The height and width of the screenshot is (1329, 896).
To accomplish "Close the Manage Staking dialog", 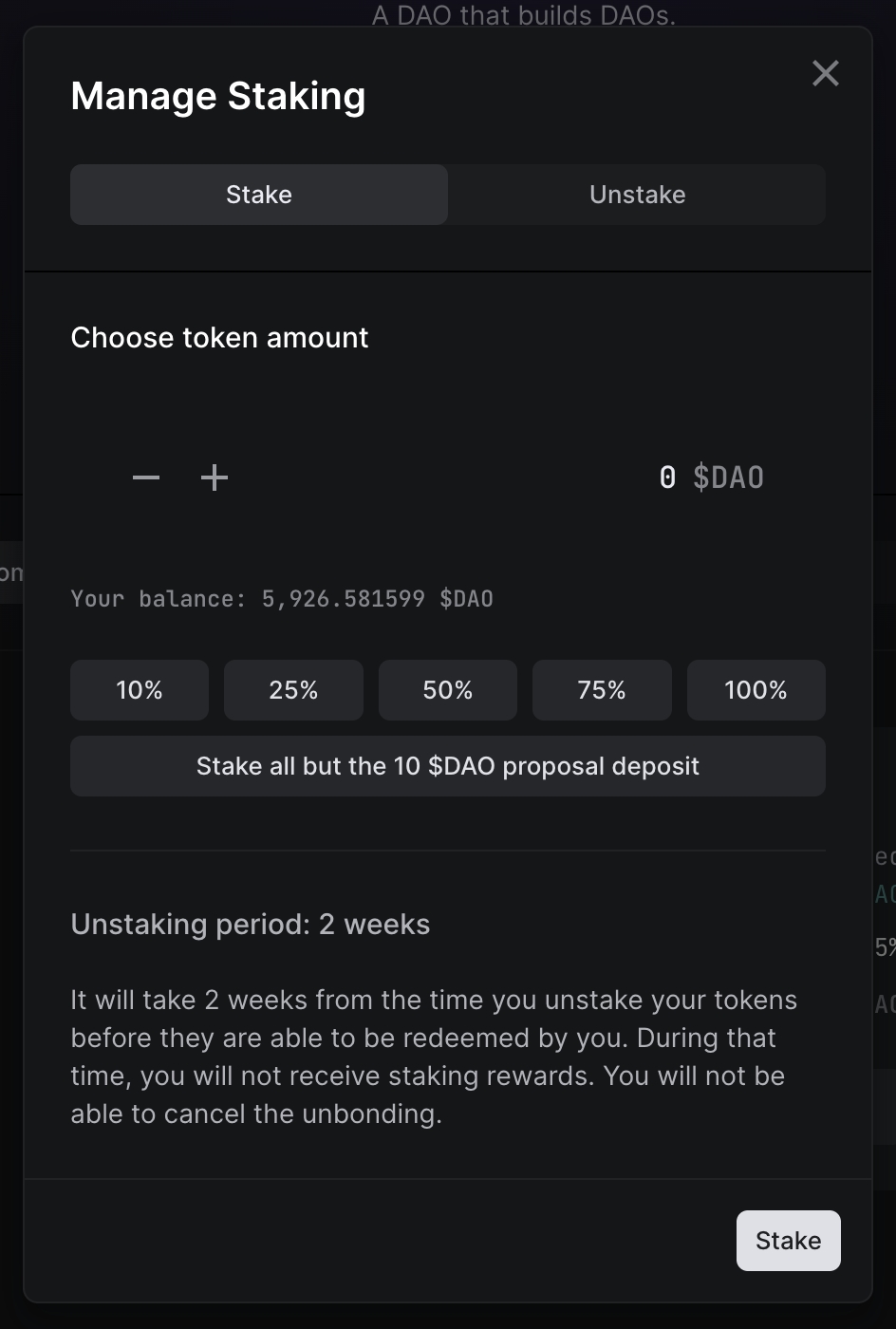I will [825, 73].
